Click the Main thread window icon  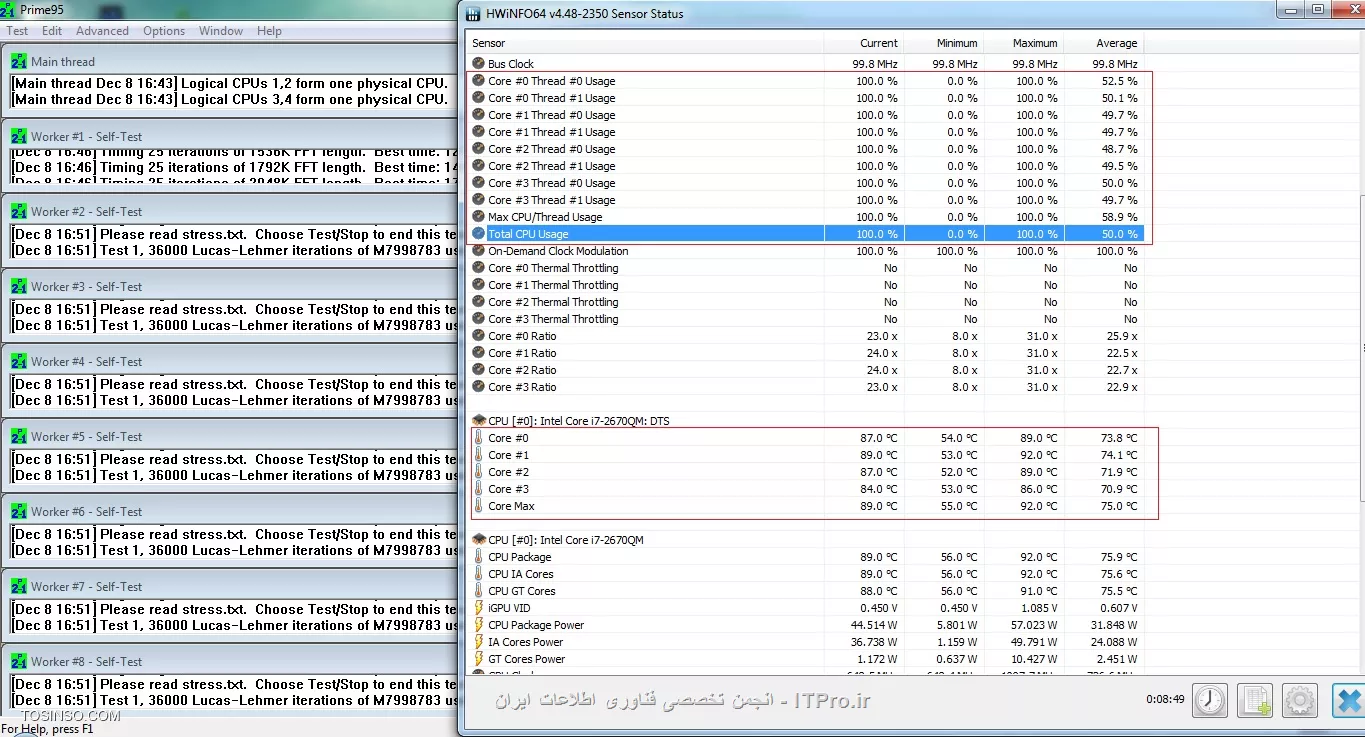(19, 61)
